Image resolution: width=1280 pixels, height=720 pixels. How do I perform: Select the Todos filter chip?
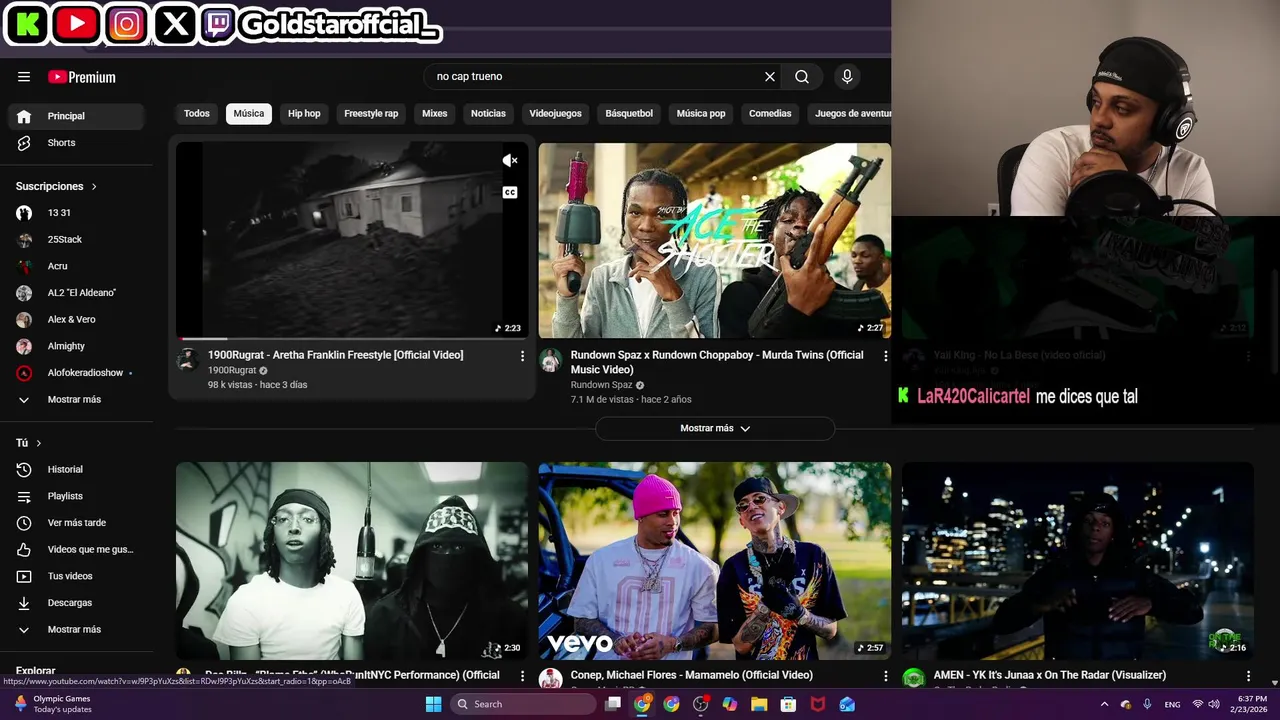click(x=197, y=114)
